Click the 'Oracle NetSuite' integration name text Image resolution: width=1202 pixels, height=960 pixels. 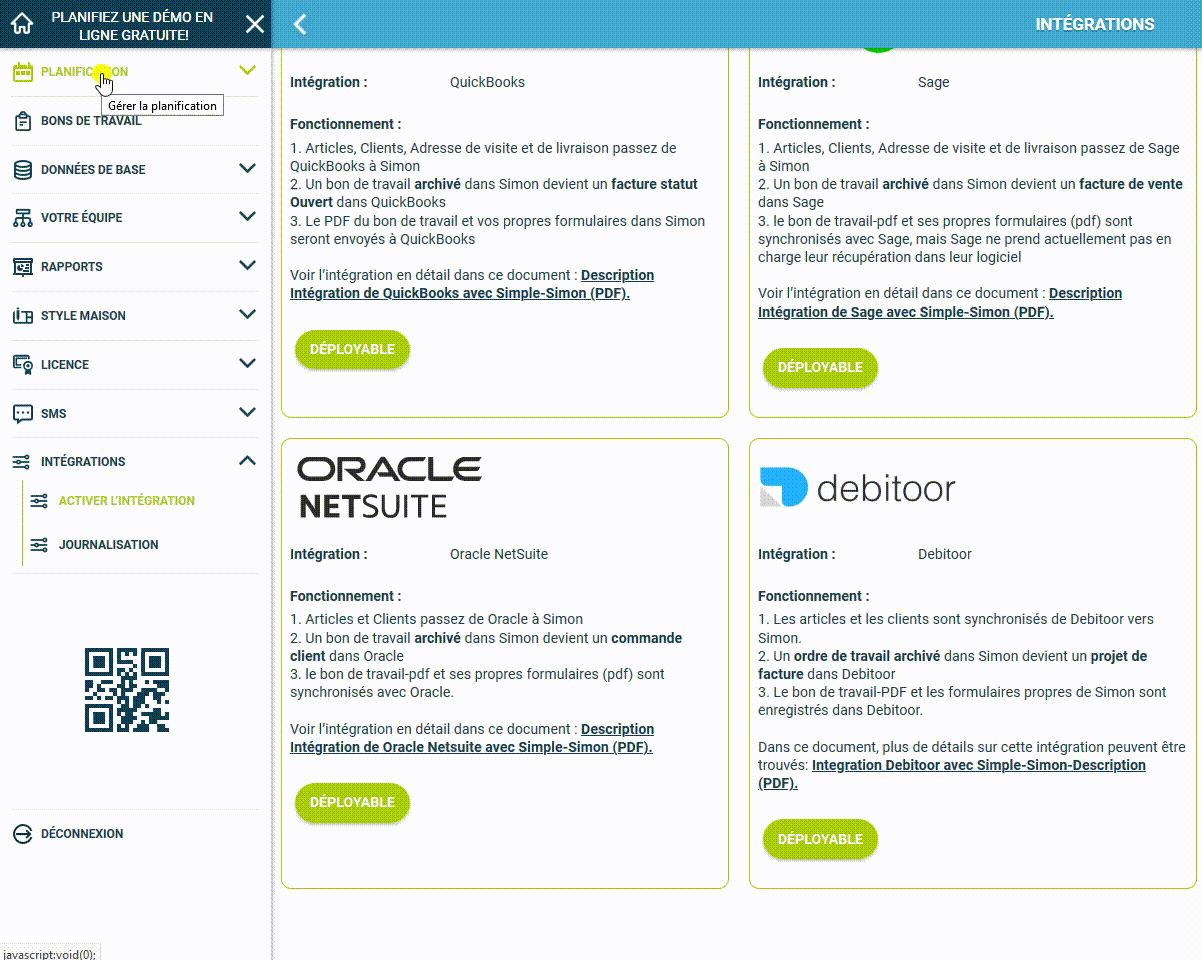(x=499, y=554)
